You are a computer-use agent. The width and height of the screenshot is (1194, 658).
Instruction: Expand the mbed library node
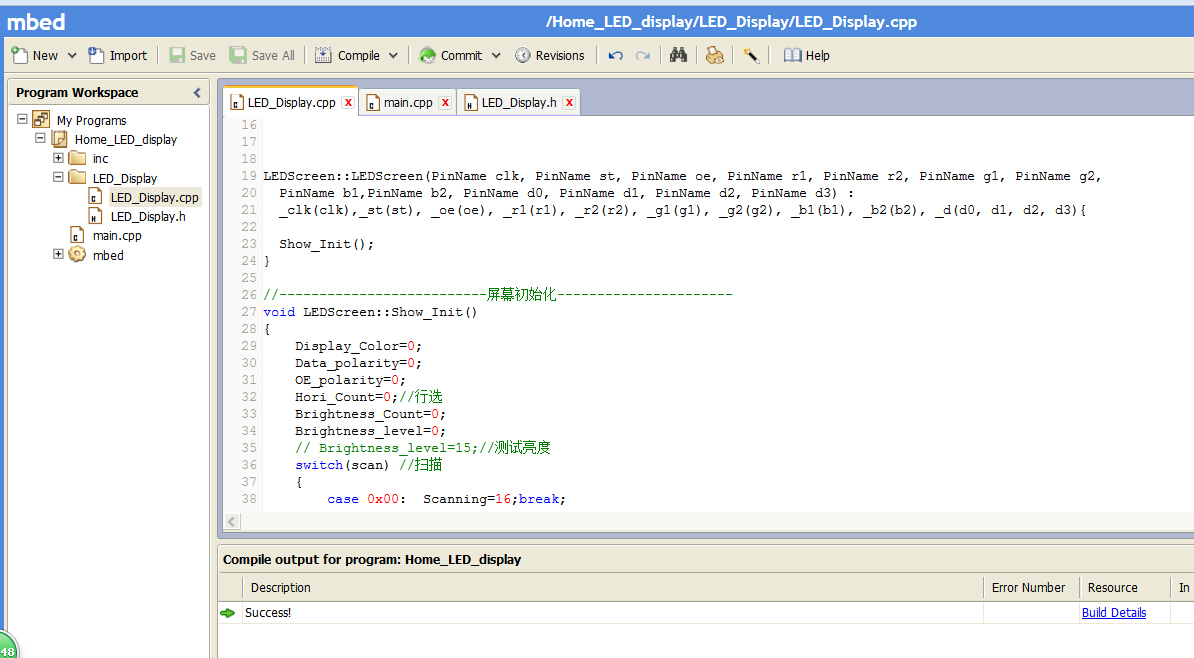coord(58,254)
